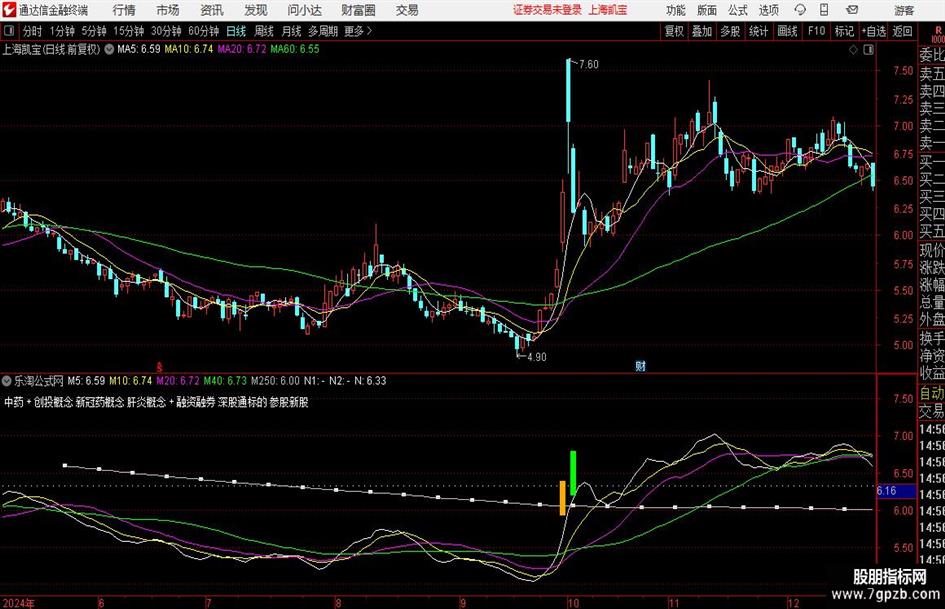Toggle the right panel icon above the chart

pyautogui.click(x=868, y=50)
